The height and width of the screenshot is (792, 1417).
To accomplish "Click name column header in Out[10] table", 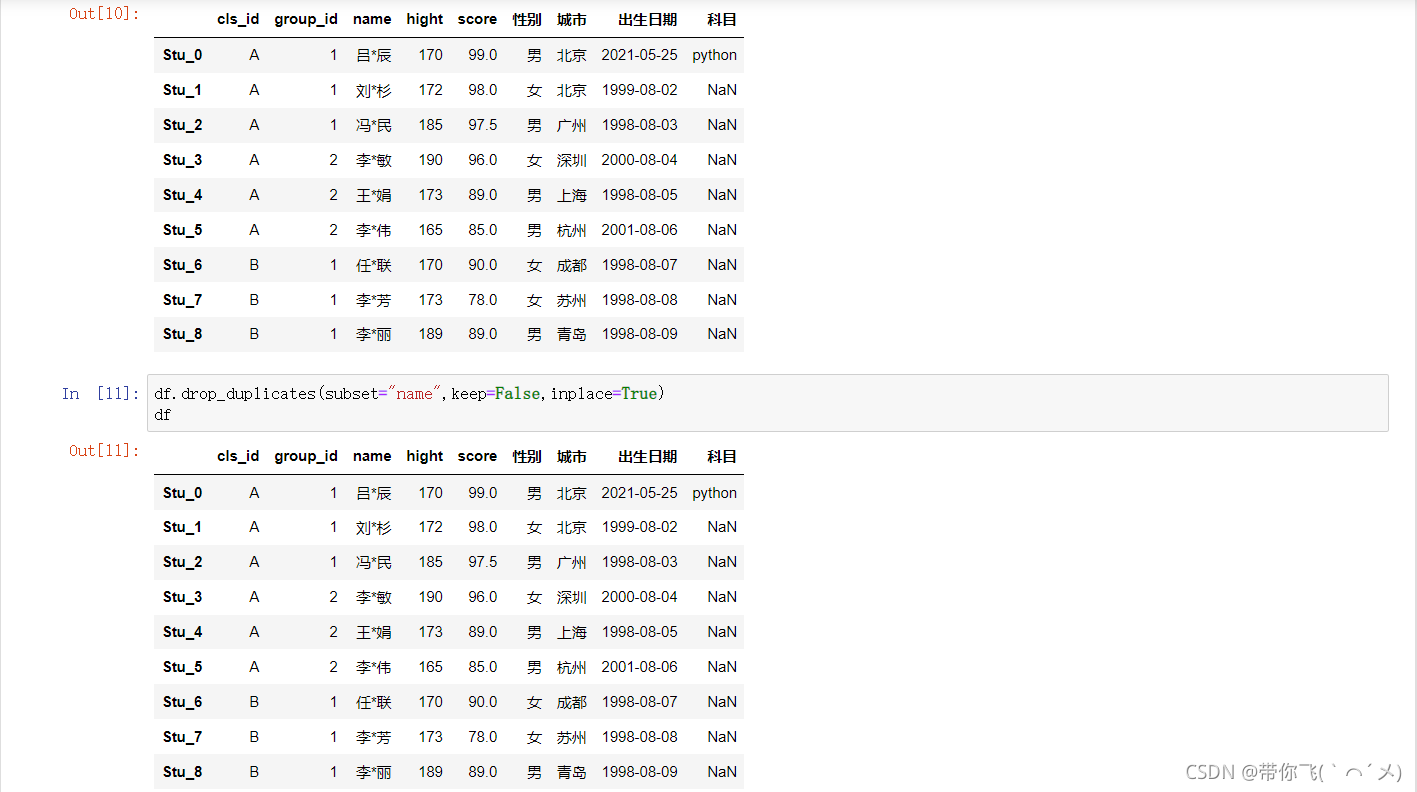I will (372, 19).
